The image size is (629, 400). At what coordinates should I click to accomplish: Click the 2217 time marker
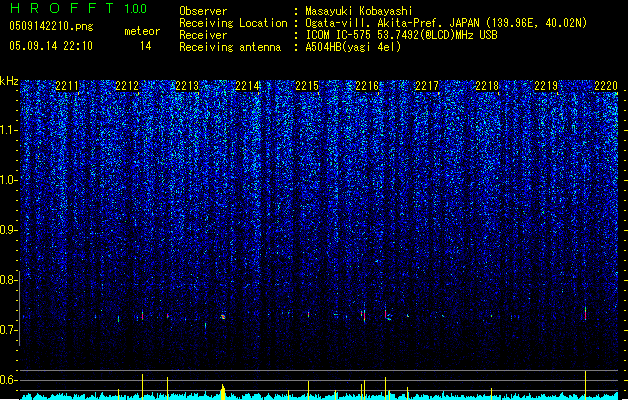(x=427, y=86)
